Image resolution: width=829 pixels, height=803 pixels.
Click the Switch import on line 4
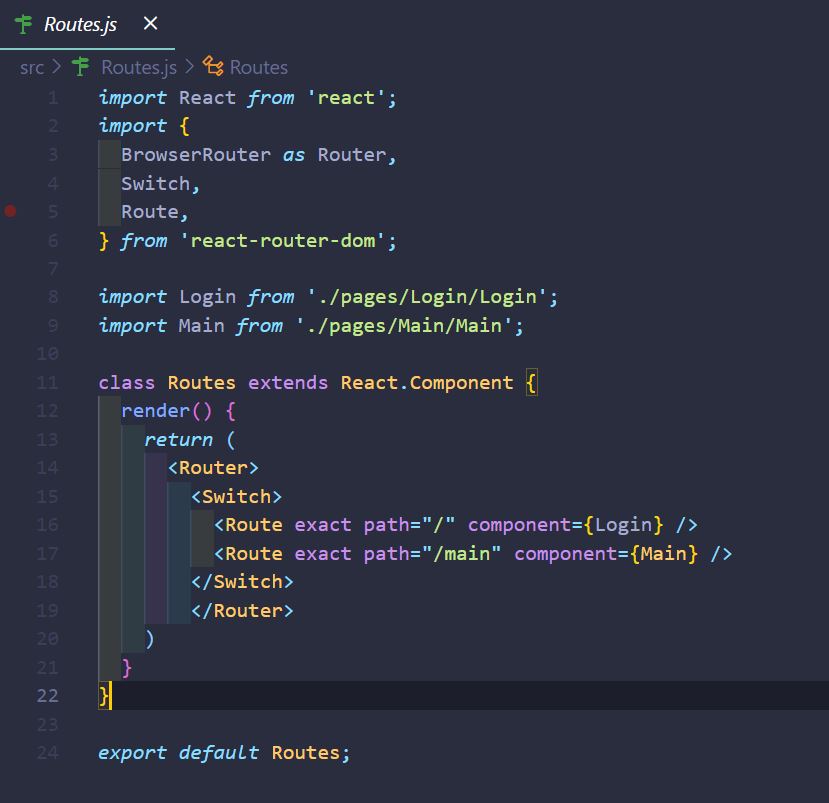point(155,183)
